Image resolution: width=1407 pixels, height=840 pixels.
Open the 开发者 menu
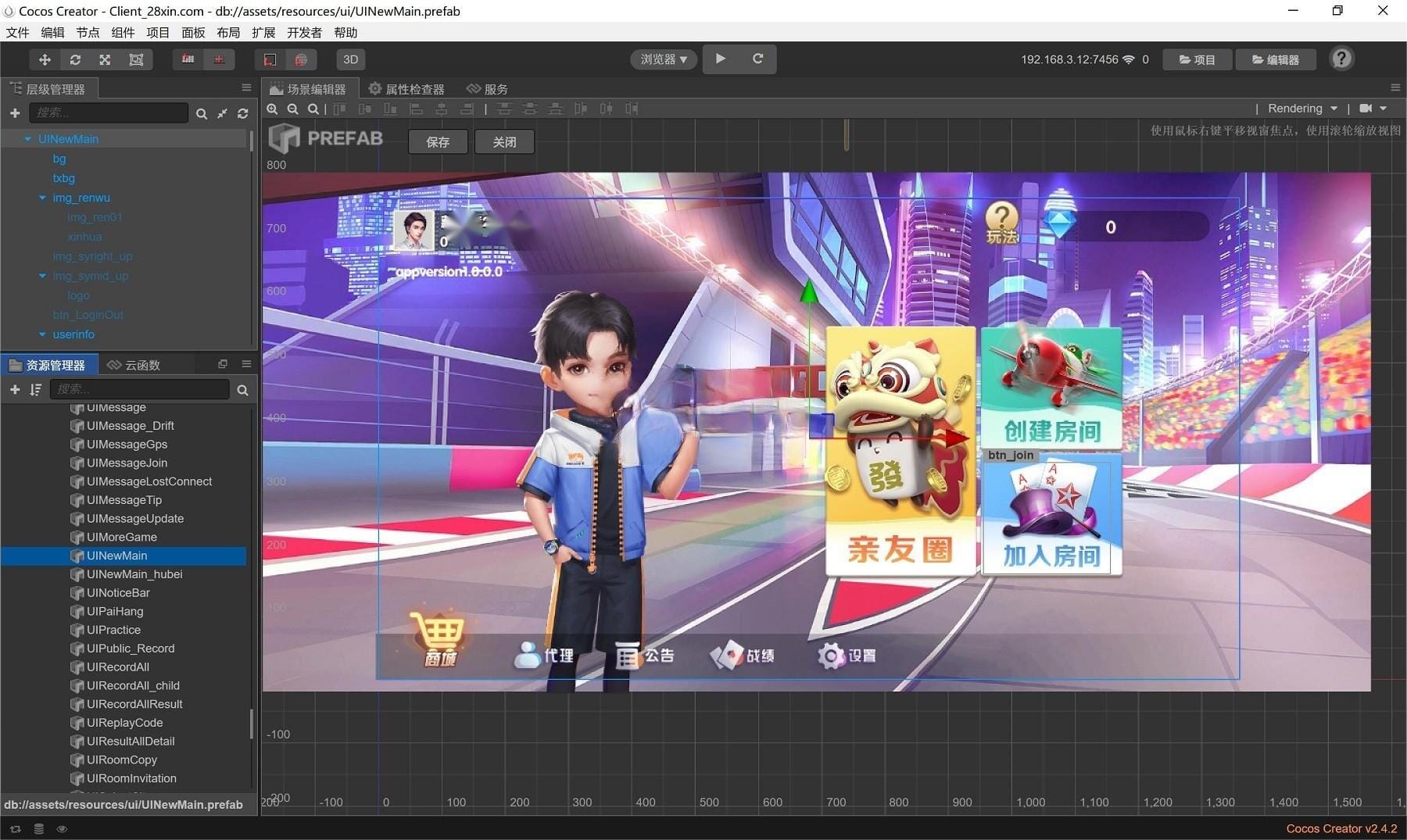(304, 32)
